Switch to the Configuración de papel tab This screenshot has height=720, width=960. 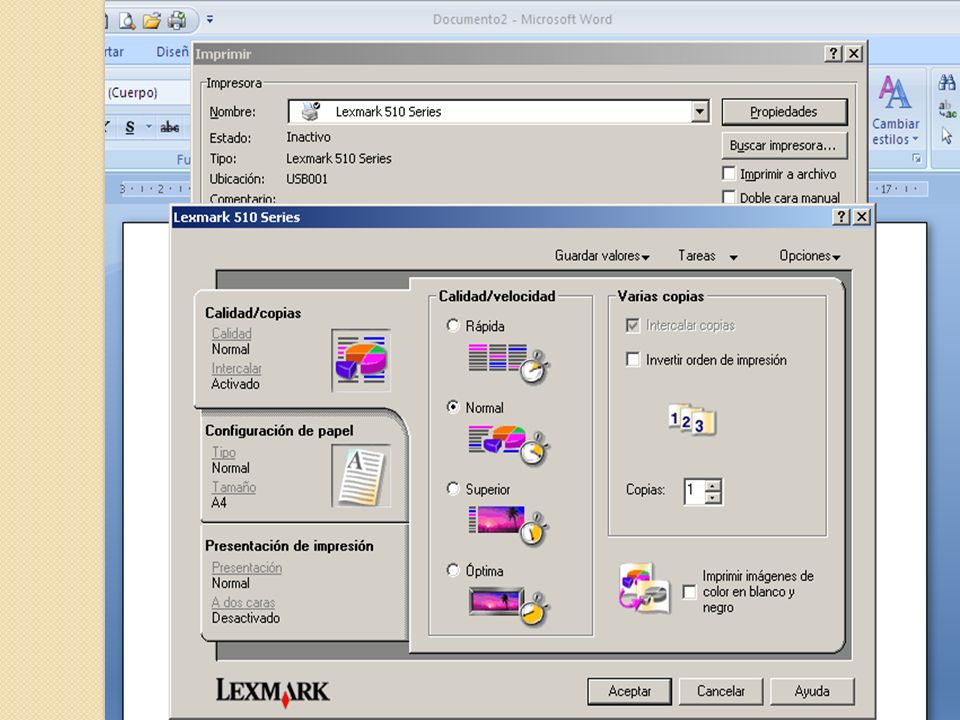[x=304, y=467]
